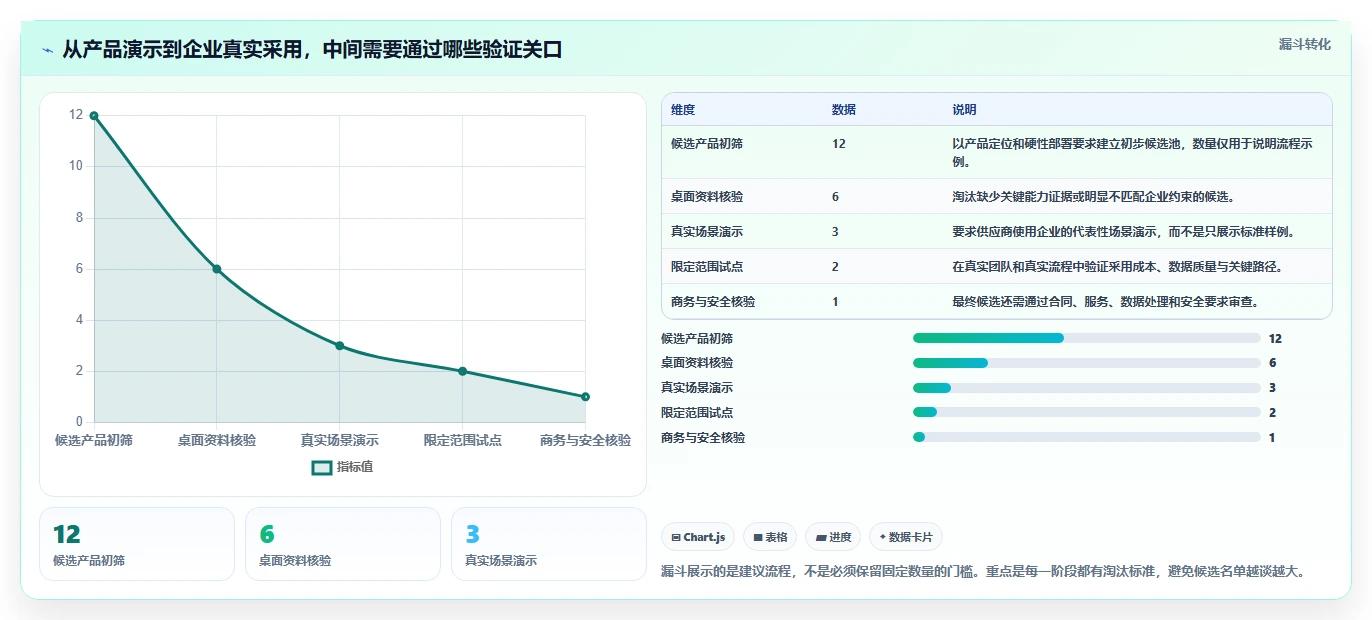1372x620 pixels.
Task: Click the 维度 column header
Action: click(x=683, y=110)
